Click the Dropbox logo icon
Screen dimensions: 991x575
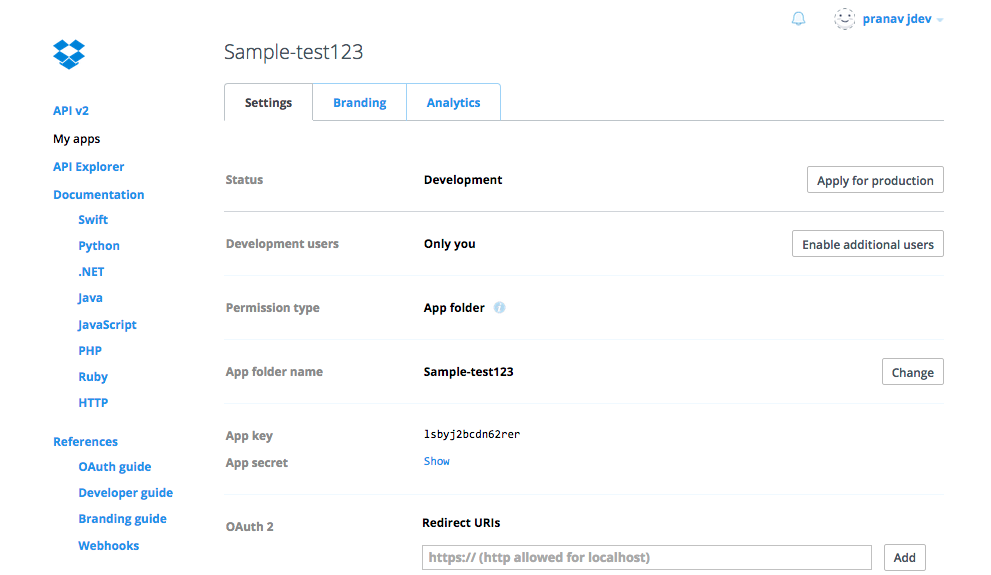(x=69, y=54)
